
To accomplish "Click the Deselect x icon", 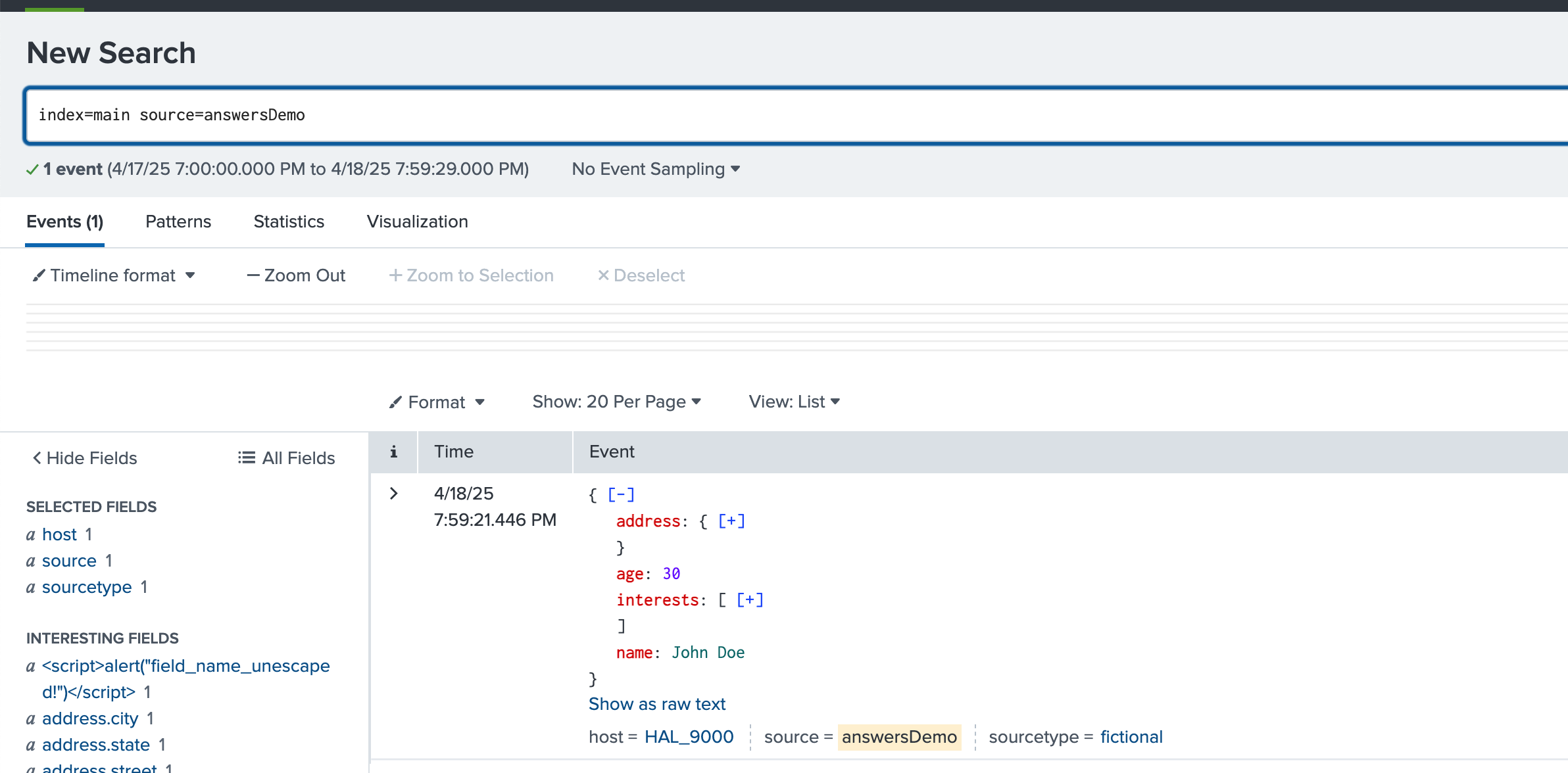I will point(604,275).
